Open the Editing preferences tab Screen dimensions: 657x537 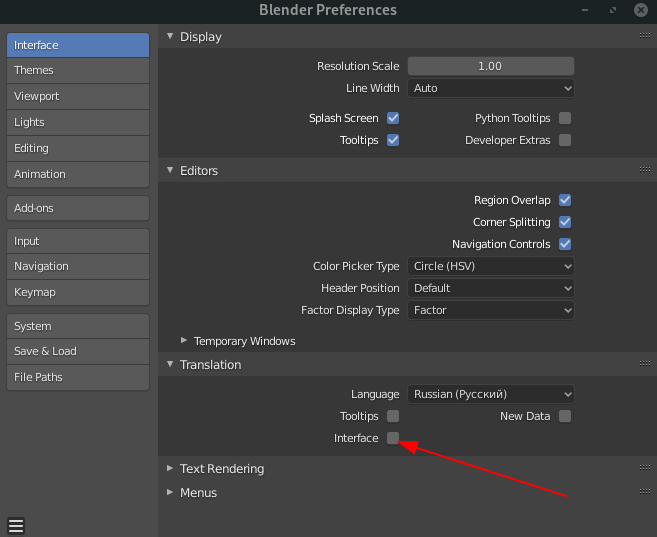78,148
